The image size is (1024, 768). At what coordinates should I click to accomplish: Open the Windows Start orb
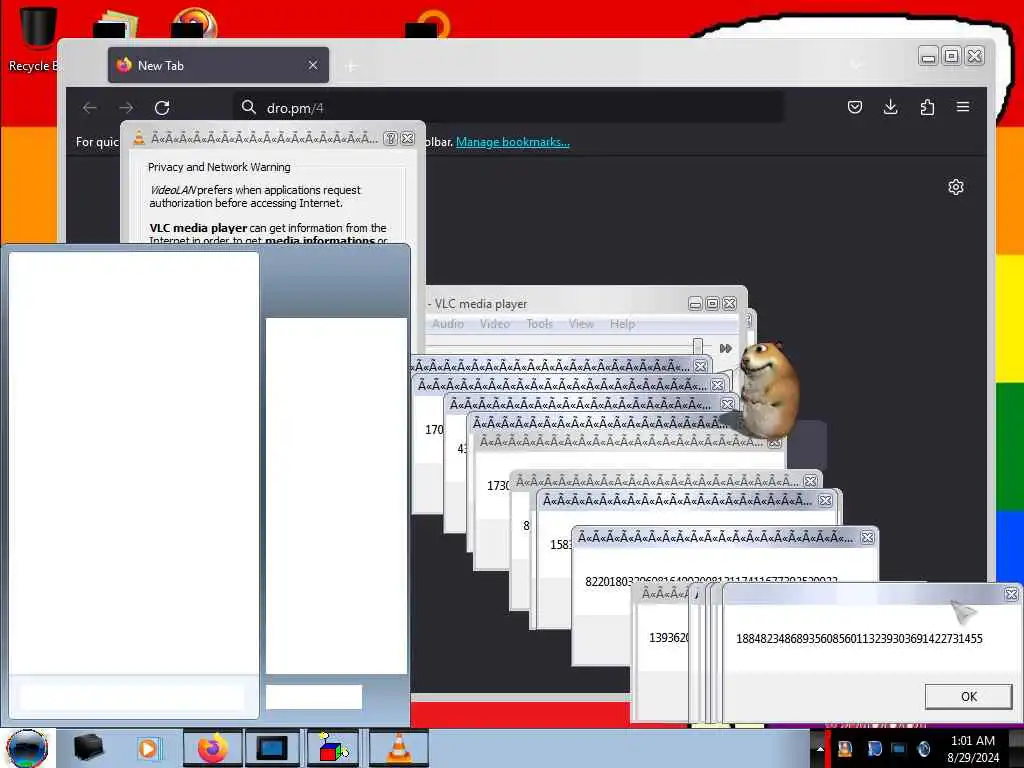tap(27, 748)
